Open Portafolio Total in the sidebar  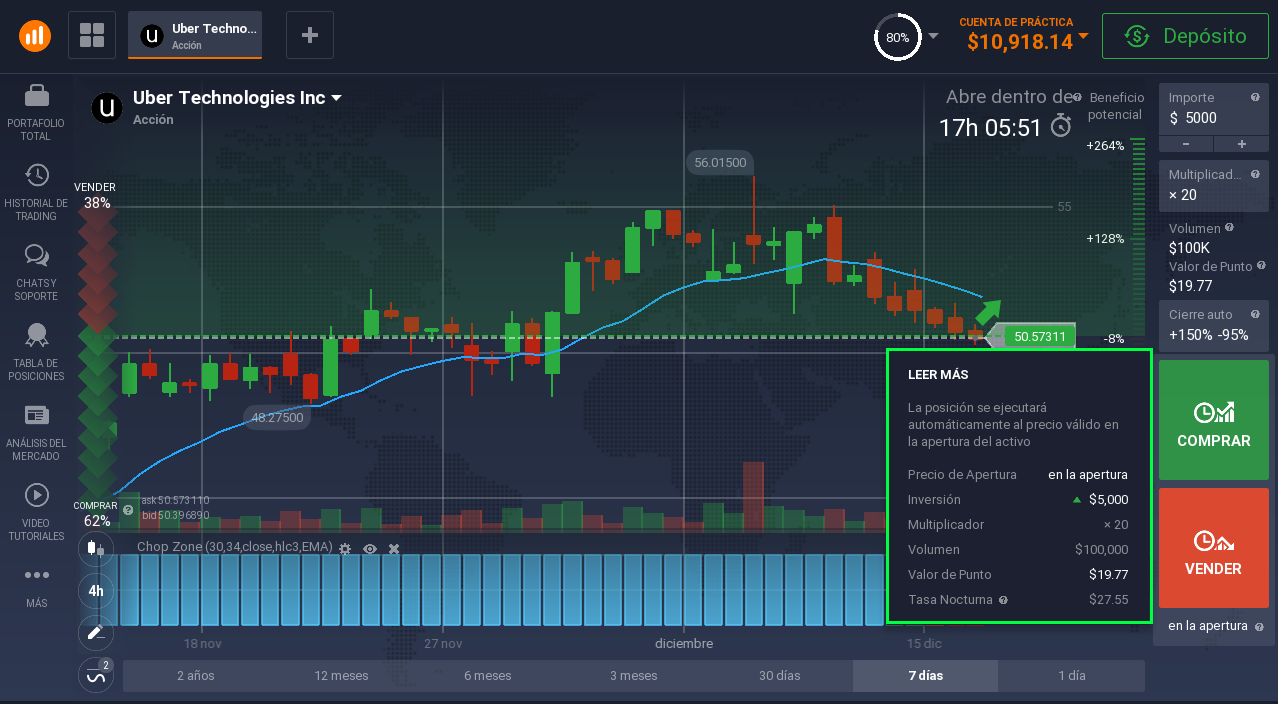tap(36, 112)
